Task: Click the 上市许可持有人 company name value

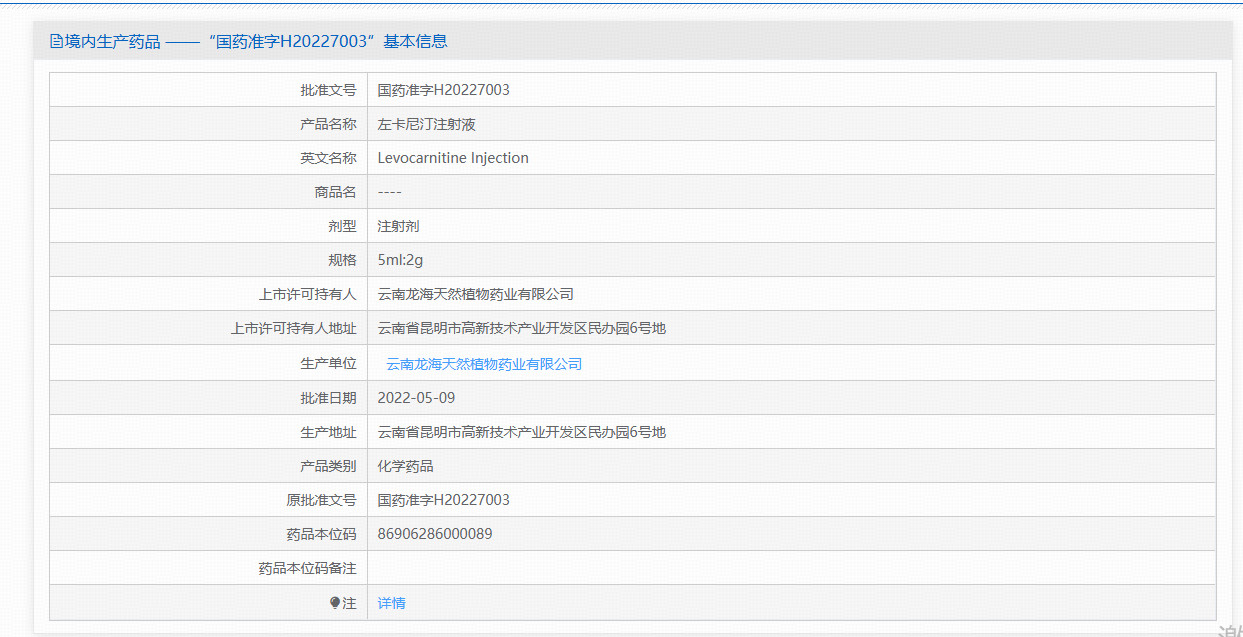Action: pyautogui.click(x=475, y=294)
